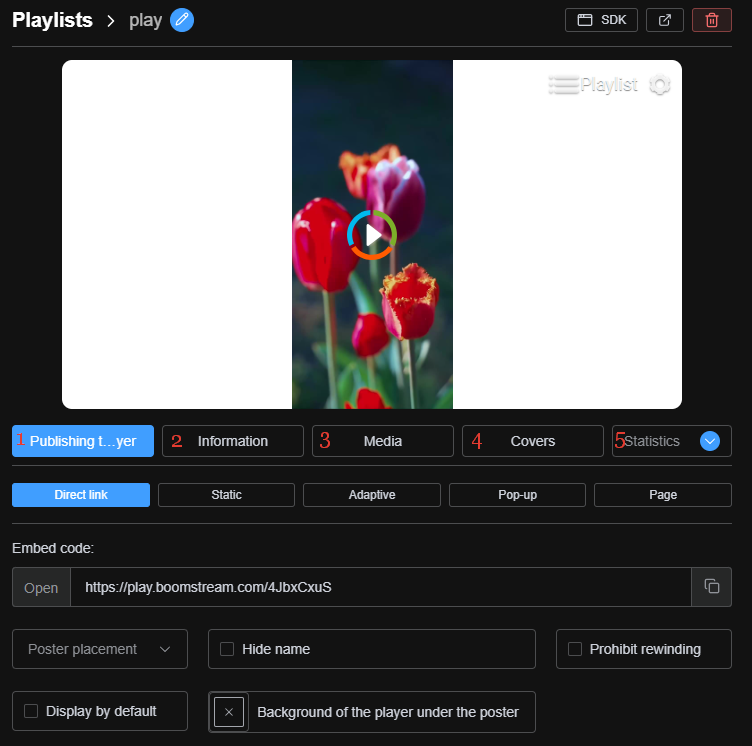The image size is (752, 746).
Task: Switch to the Covers tab
Action: [533, 441]
